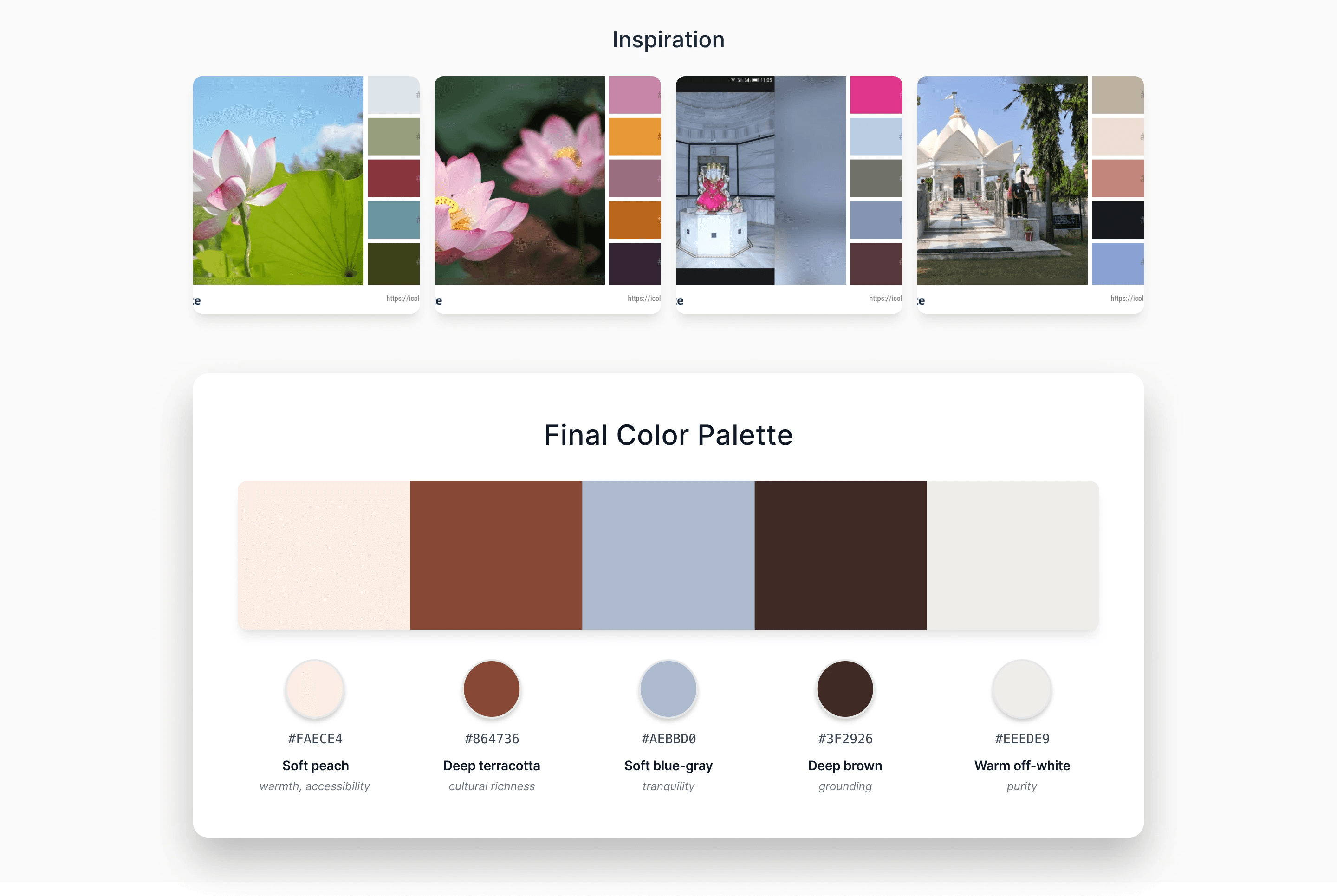1337x896 pixels.
Task: Follow the https://icol link under fourth card
Action: (1127, 299)
